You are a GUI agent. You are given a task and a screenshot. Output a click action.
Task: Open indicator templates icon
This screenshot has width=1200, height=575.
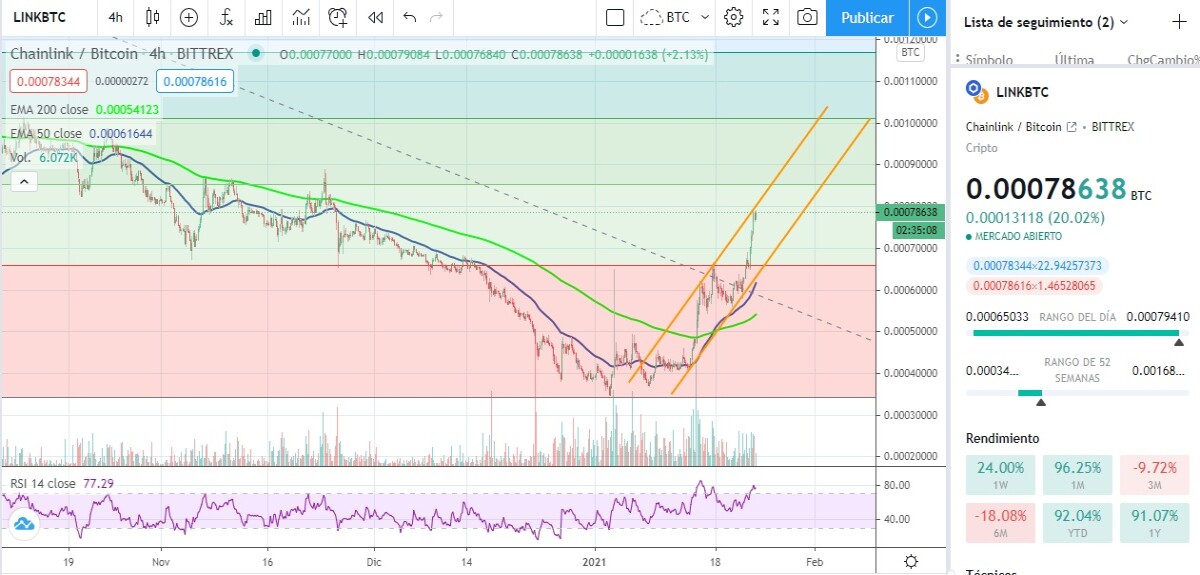pyautogui.click(x=300, y=17)
